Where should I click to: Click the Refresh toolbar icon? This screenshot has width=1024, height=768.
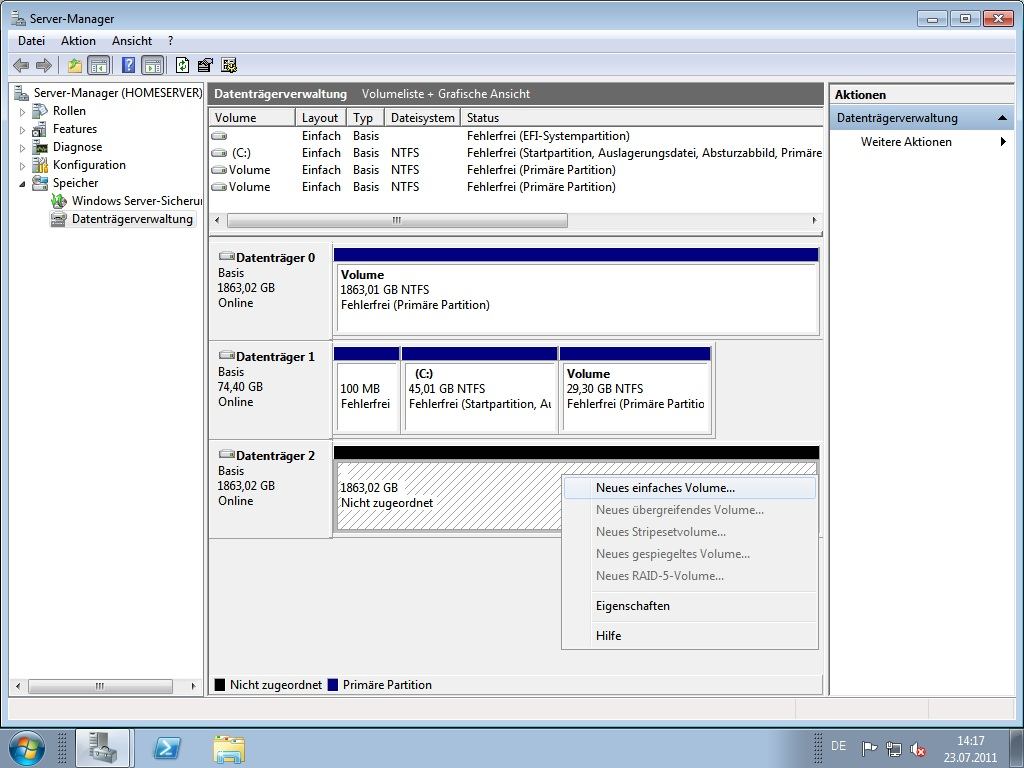point(183,65)
